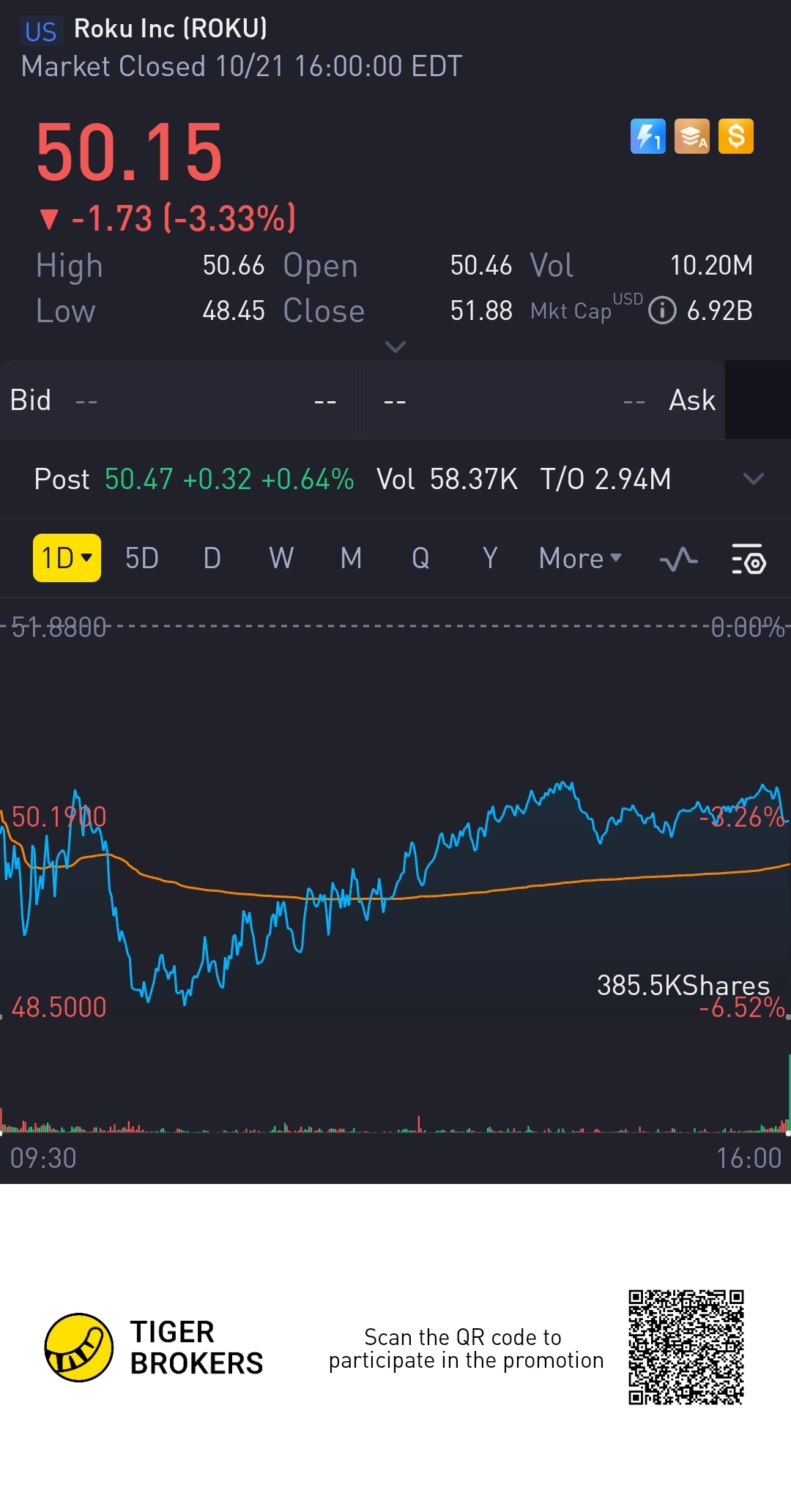Switch to the W chart tab
The width and height of the screenshot is (791, 1512).
pyautogui.click(x=281, y=558)
